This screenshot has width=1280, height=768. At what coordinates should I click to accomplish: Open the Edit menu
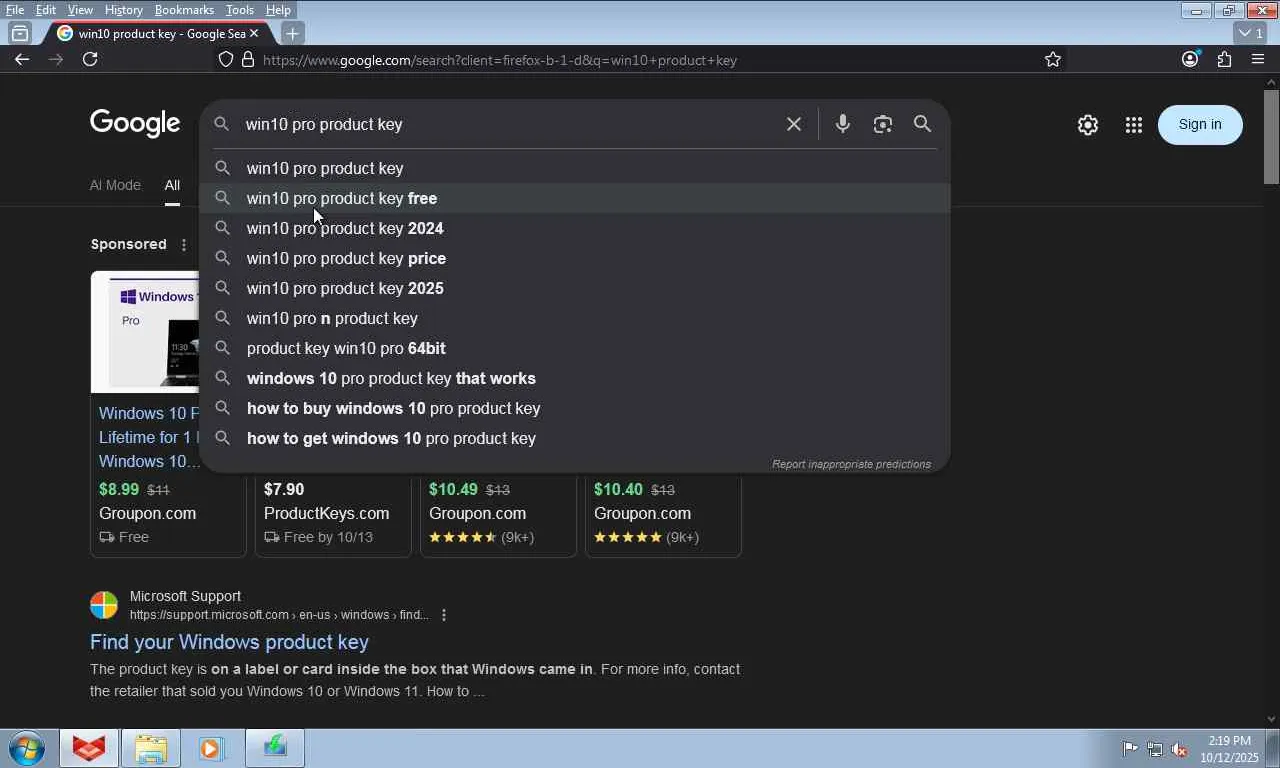click(x=46, y=10)
